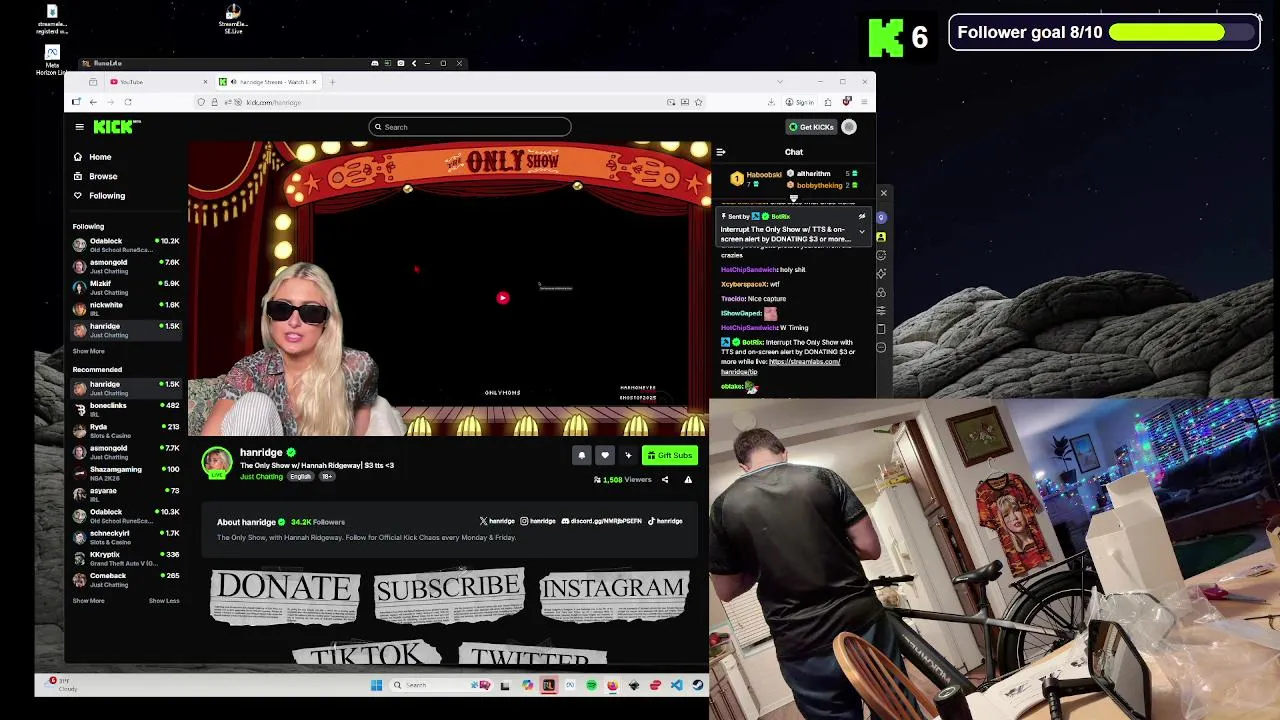Switch to the YouTube browser tab
This screenshot has height=720, width=1280.
coord(156,82)
